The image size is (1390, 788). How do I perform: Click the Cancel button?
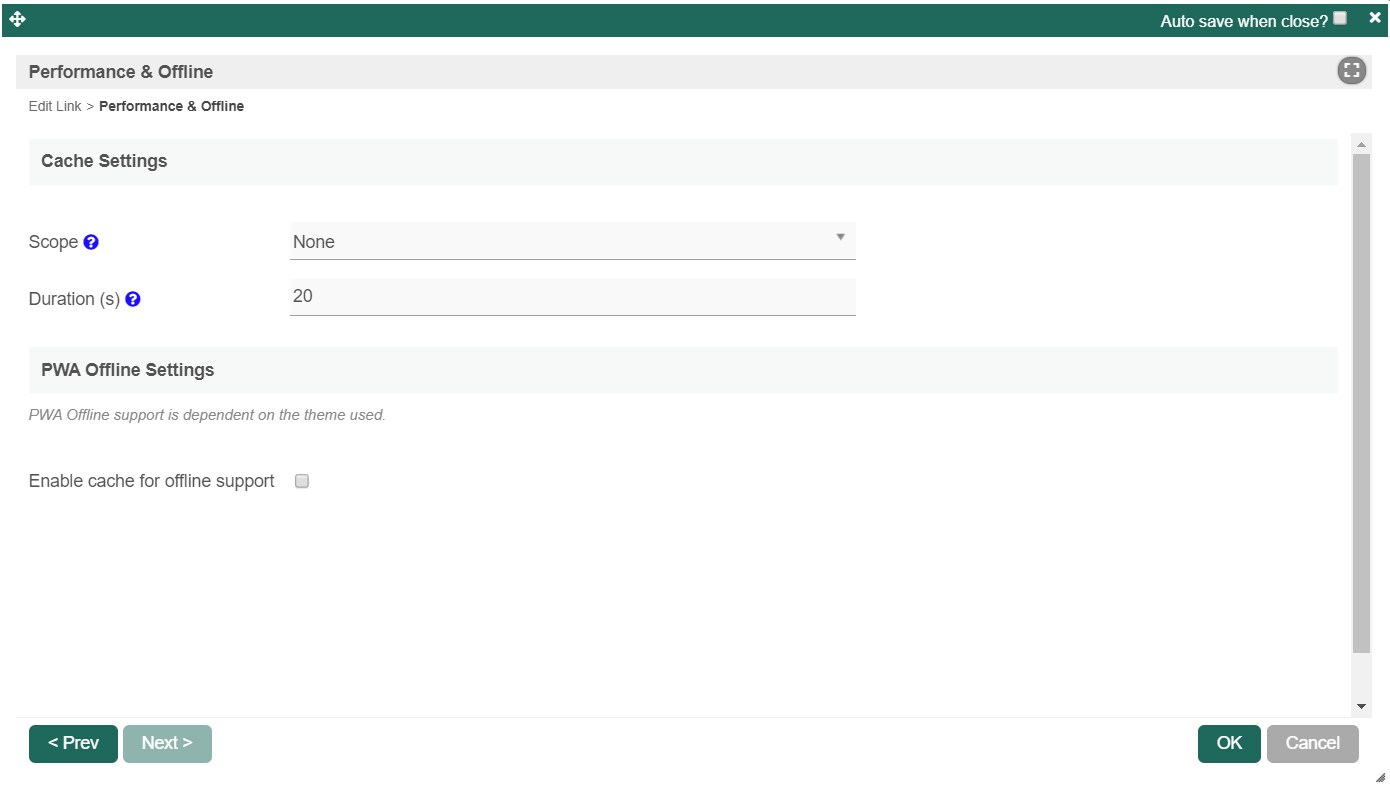1312,743
